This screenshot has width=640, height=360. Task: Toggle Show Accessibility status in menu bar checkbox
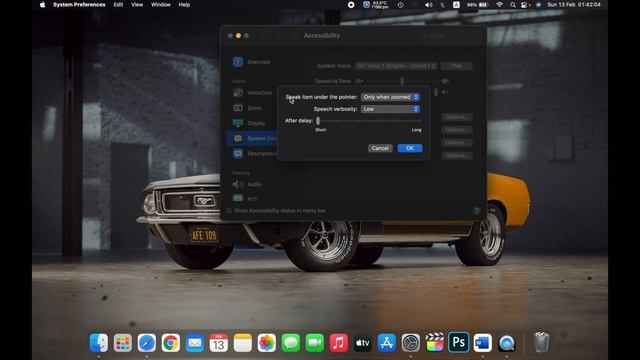[229, 211]
